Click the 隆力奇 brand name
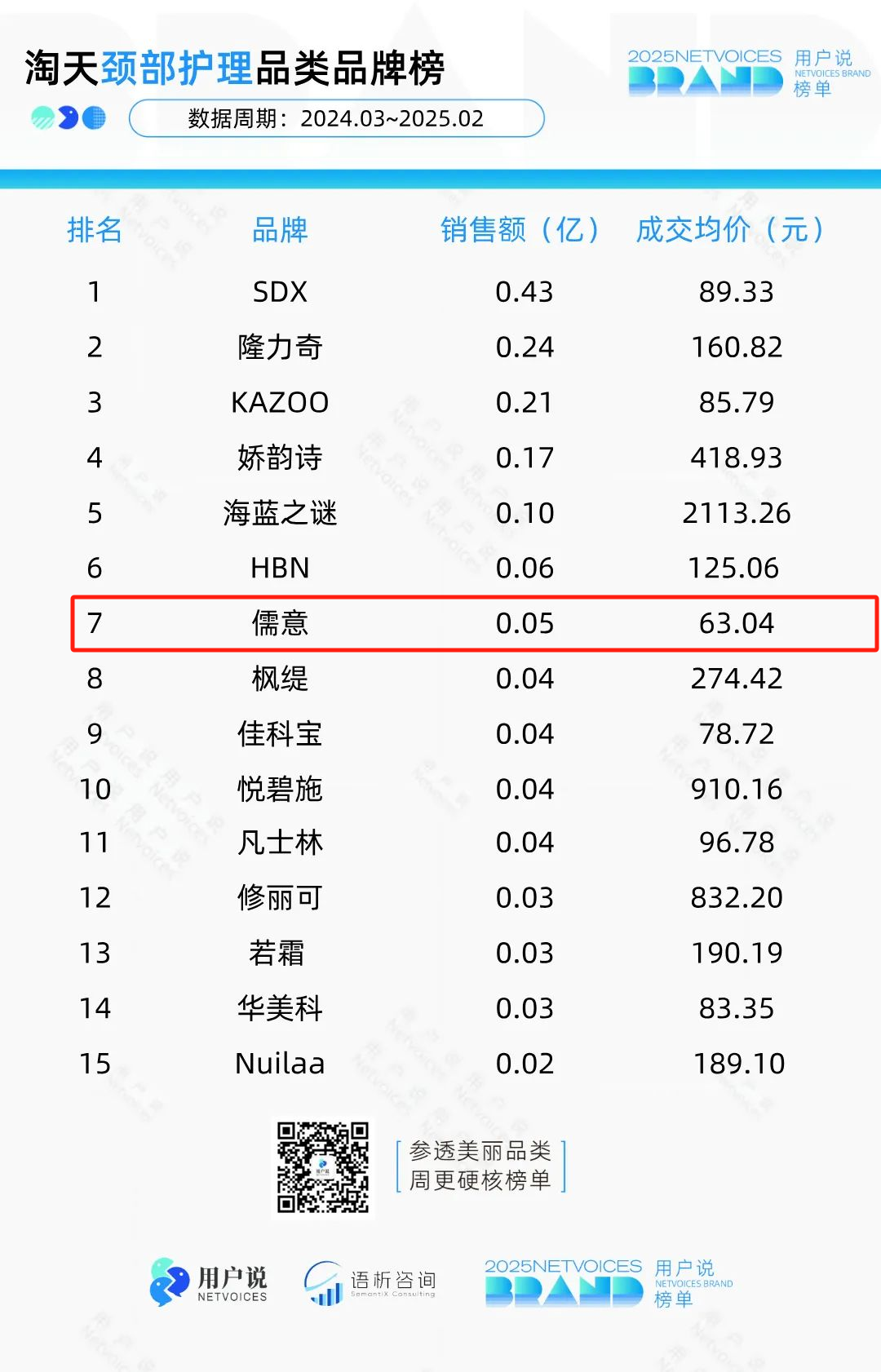Image resolution: width=881 pixels, height=1372 pixels. click(x=280, y=347)
